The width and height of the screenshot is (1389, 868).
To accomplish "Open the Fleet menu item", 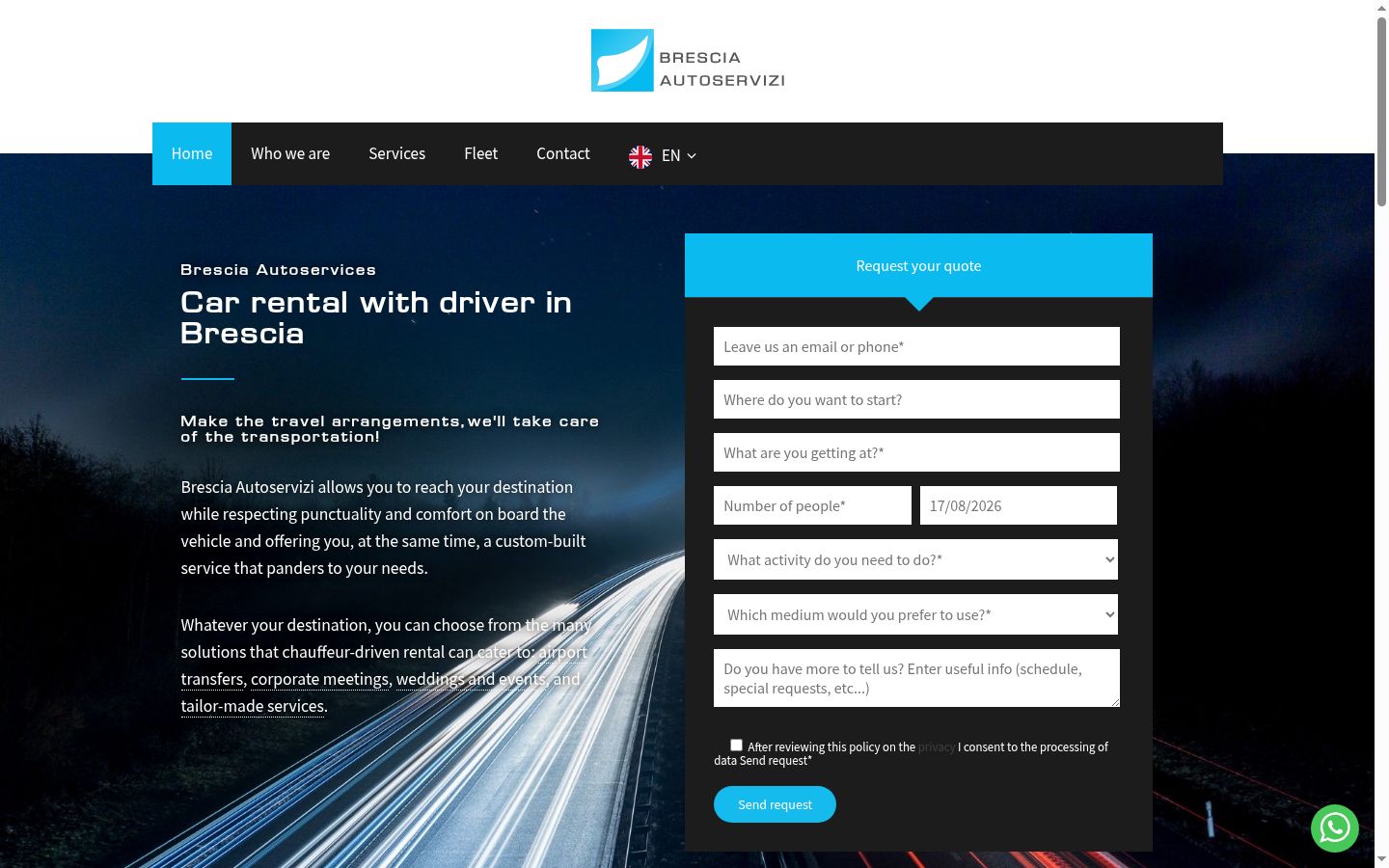I will pyautogui.click(x=480, y=153).
